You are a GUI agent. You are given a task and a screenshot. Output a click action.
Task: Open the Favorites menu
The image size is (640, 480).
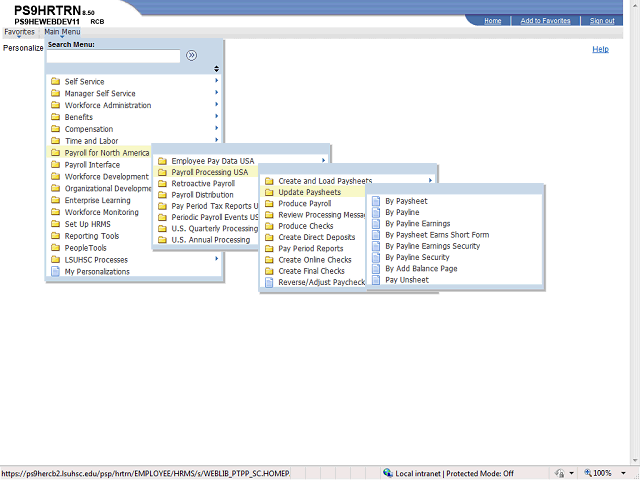[19, 32]
